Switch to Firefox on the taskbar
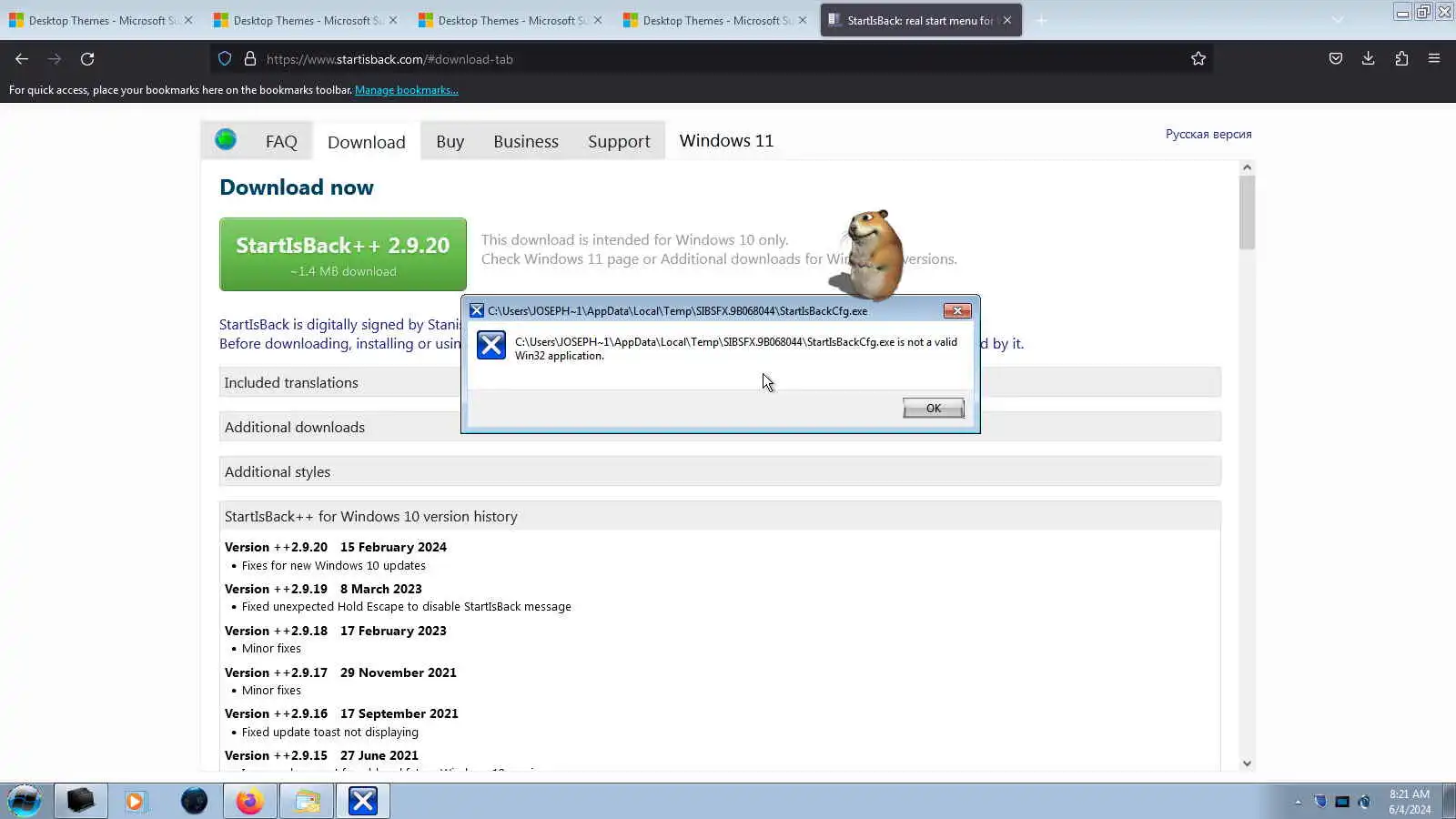The image size is (1456, 819). tap(249, 801)
